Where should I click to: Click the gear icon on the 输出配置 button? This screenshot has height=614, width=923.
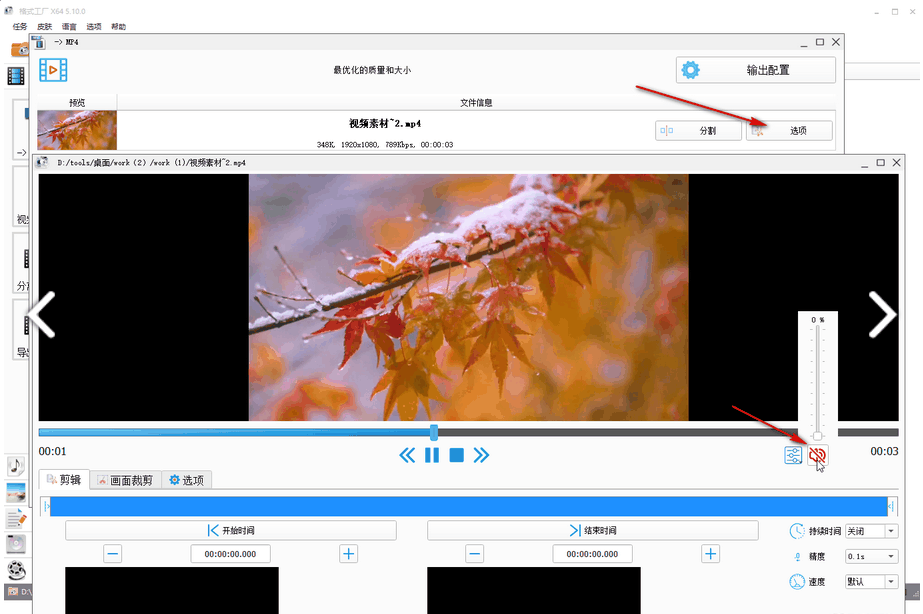689,70
